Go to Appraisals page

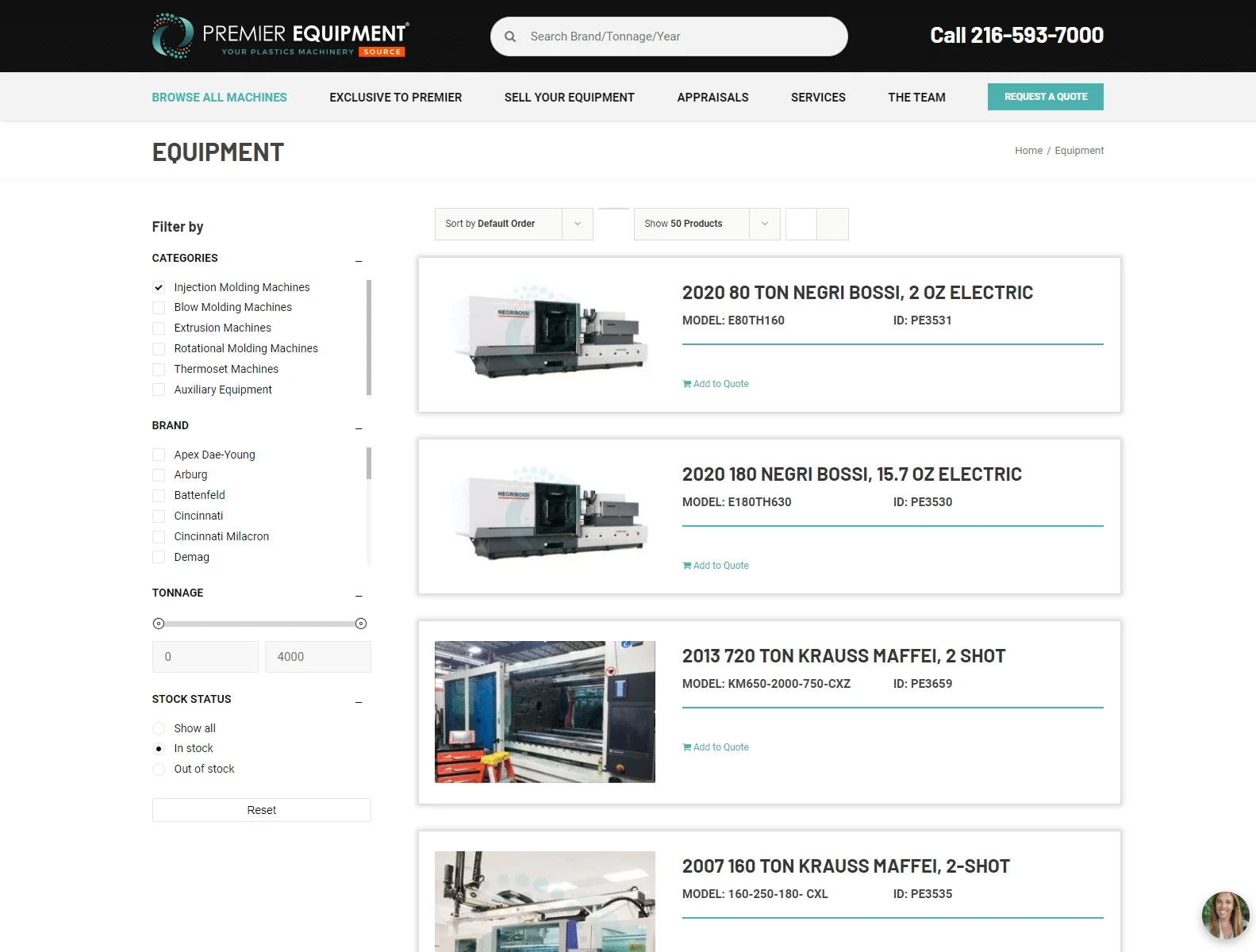[713, 97]
